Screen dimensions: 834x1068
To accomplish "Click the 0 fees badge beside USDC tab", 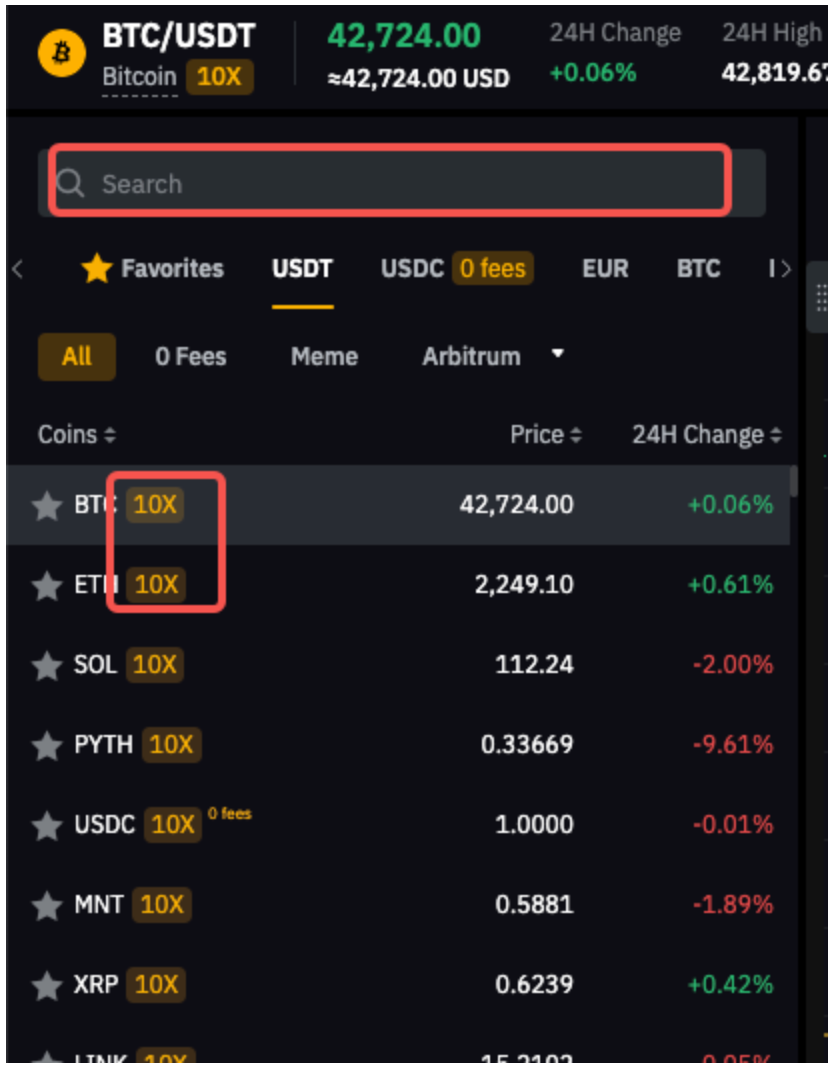I will pos(493,269).
